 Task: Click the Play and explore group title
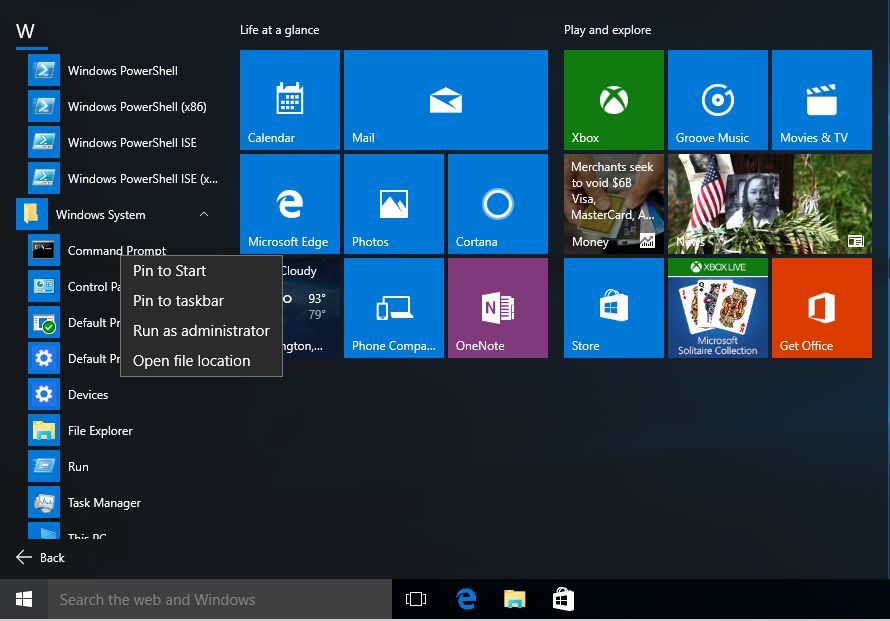point(607,30)
